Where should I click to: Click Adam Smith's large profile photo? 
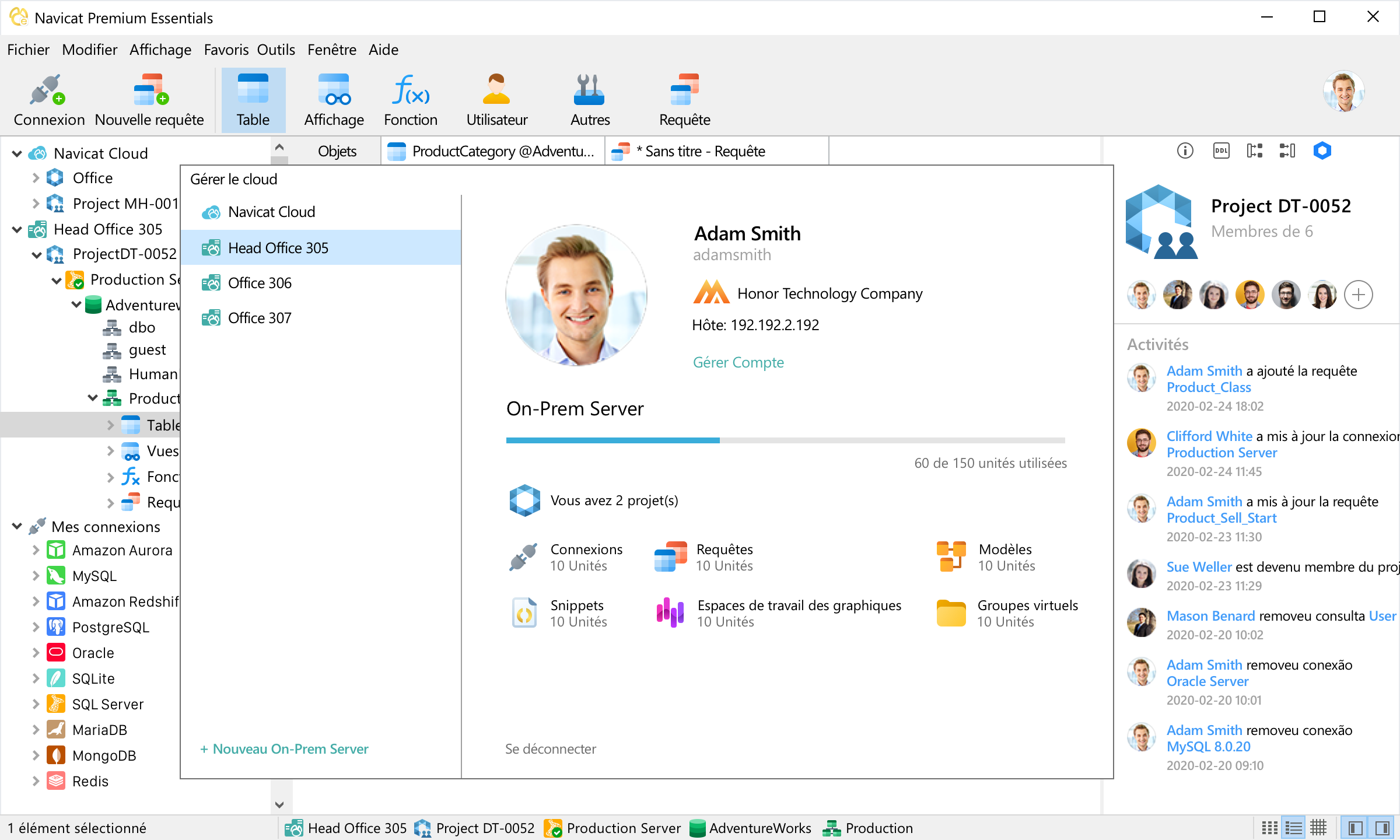[576, 295]
